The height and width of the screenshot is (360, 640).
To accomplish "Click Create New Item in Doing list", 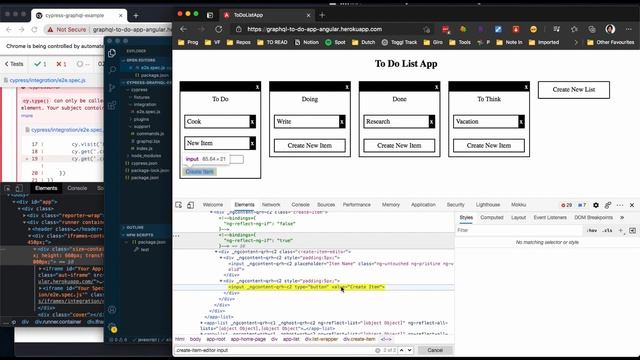I will [x=310, y=146].
